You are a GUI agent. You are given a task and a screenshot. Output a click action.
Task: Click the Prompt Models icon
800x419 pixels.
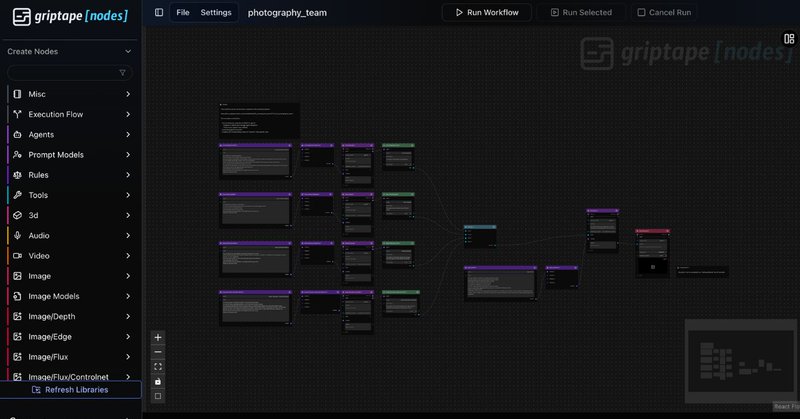(17, 155)
